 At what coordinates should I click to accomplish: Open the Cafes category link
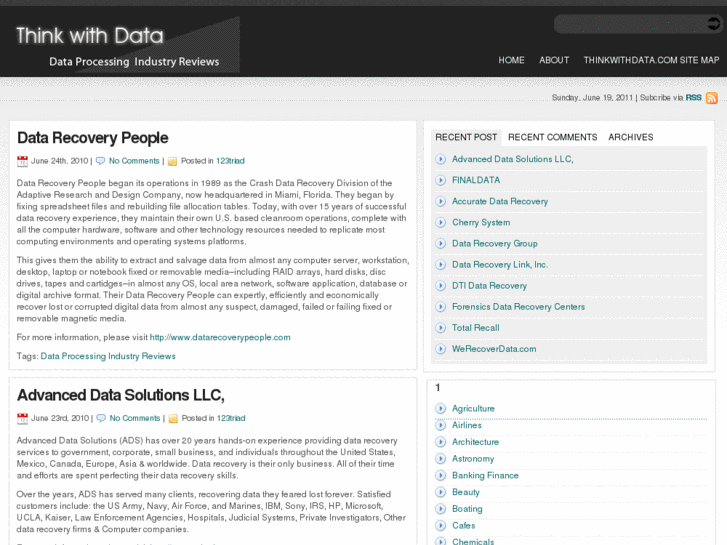point(464,526)
